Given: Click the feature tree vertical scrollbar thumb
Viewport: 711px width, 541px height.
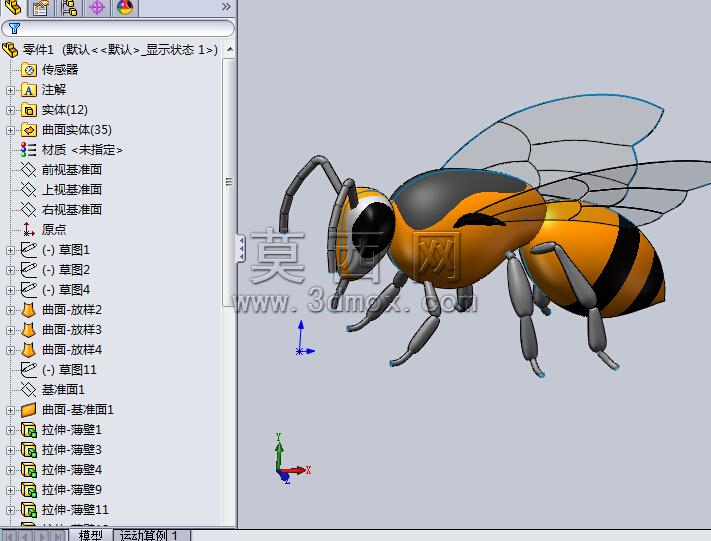Looking at the screenshot, I should 229,181.
